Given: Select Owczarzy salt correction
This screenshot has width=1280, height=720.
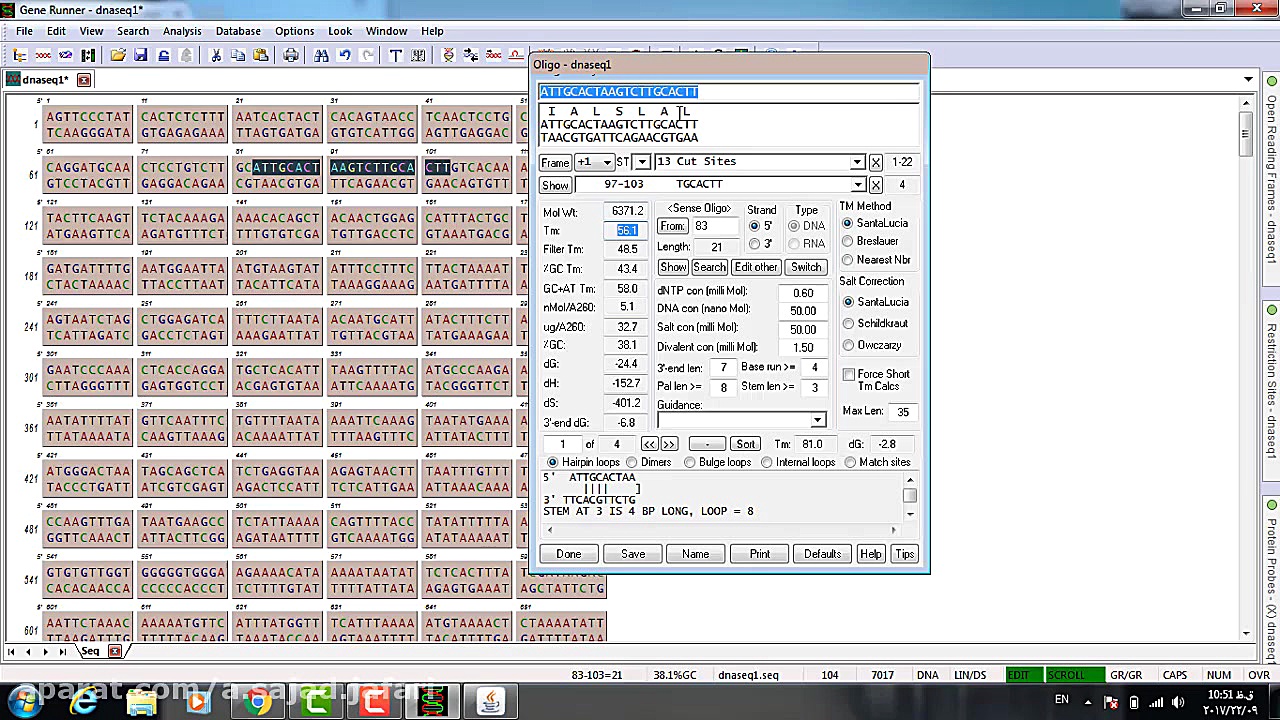Looking at the screenshot, I should (848, 345).
